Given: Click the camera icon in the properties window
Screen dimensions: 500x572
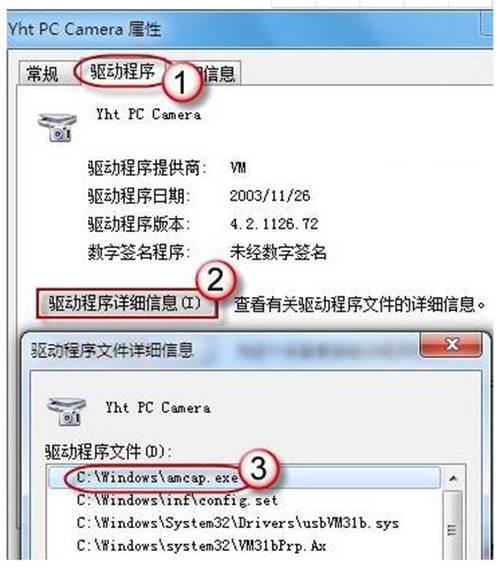Looking at the screenshot, I should 58,127.
